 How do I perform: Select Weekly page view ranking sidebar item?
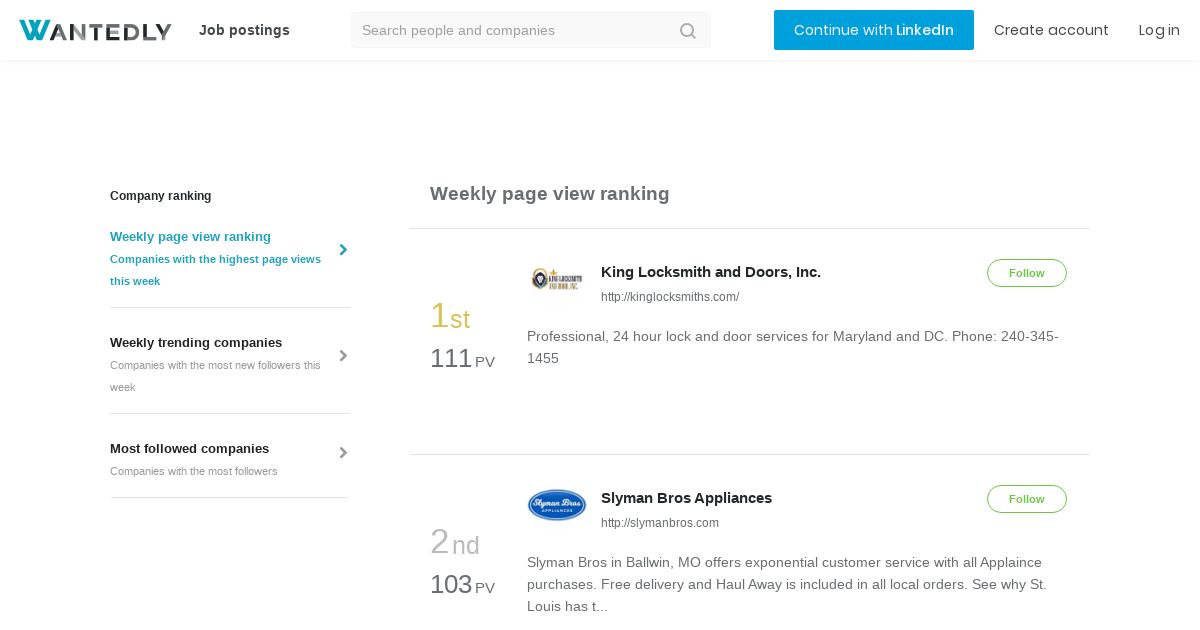190,237
